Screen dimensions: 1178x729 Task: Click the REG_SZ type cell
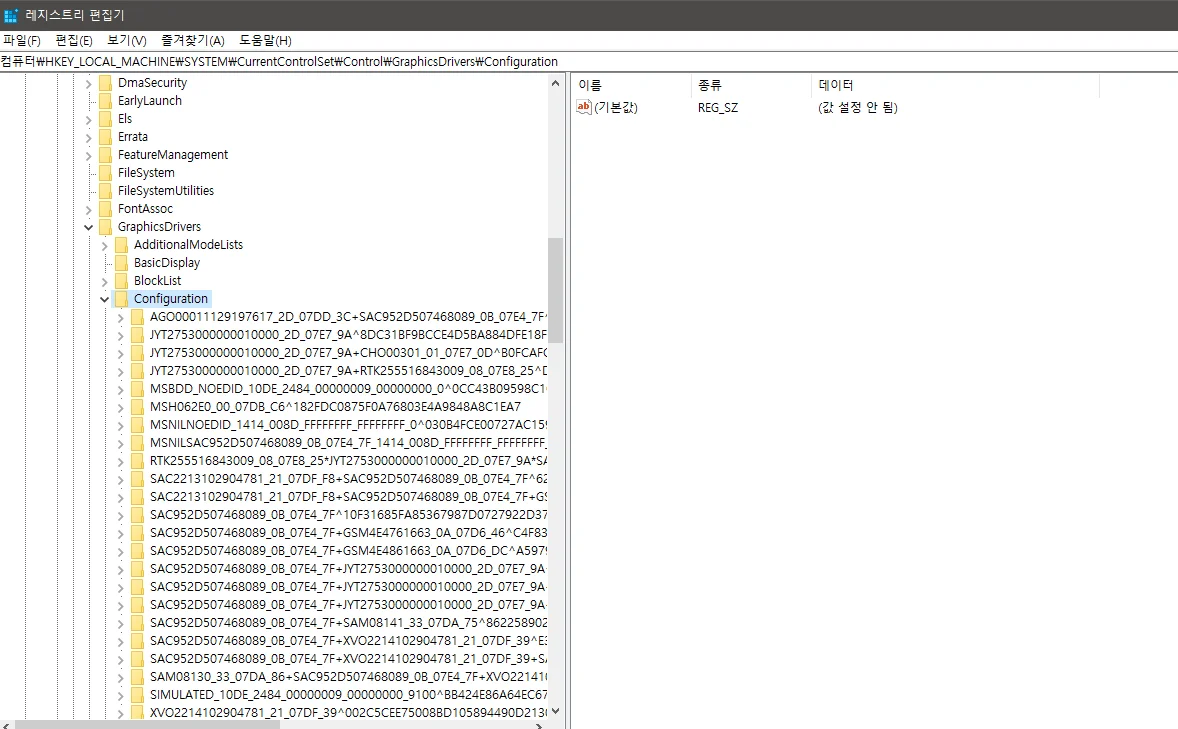point(717,107)
